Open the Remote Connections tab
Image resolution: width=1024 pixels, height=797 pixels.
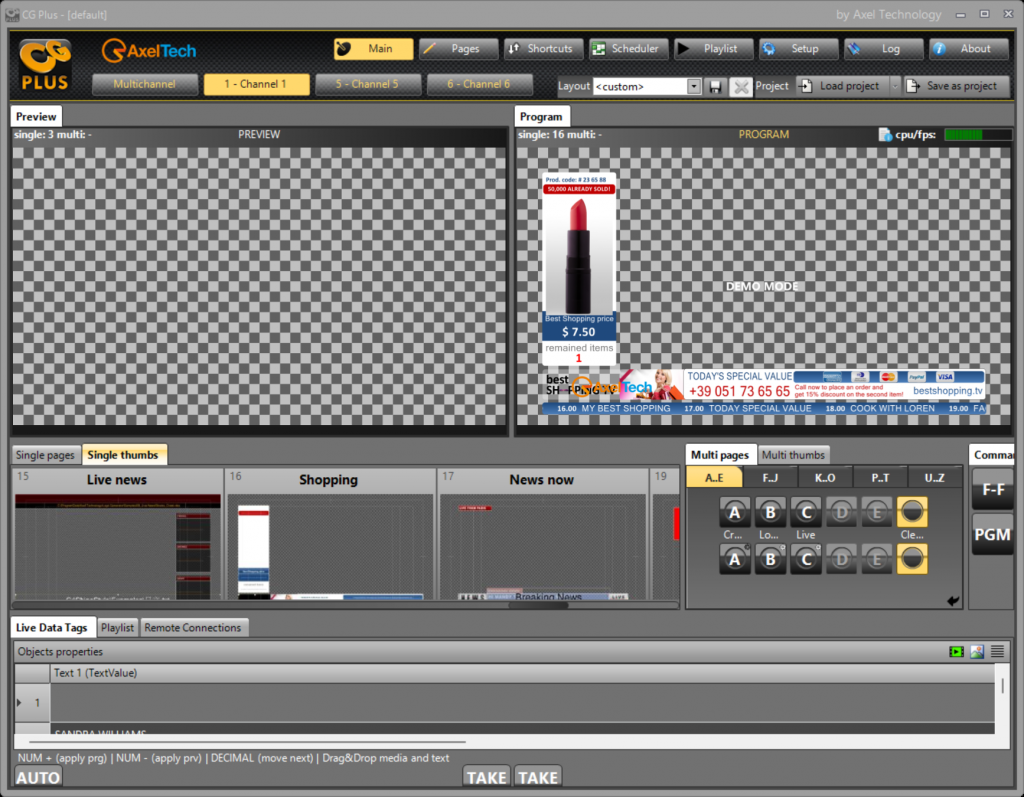pos(193,628)
